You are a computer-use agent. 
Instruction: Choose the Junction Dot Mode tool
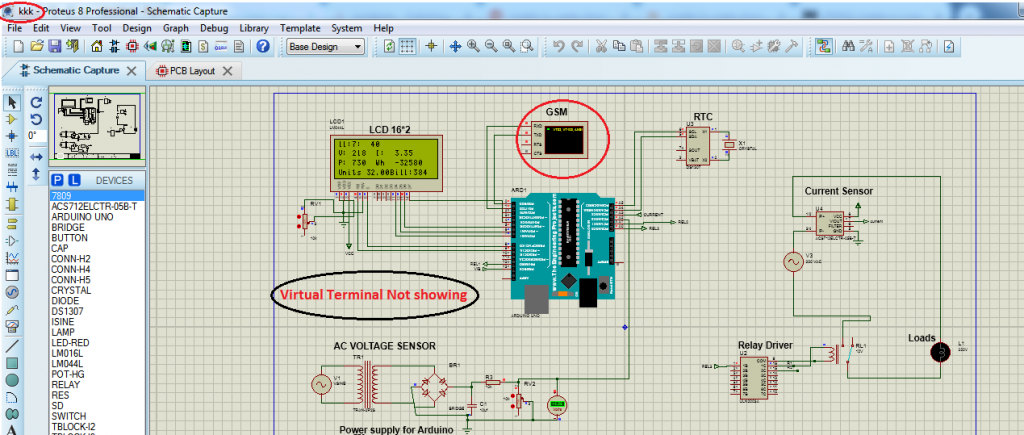coord(12,136)
